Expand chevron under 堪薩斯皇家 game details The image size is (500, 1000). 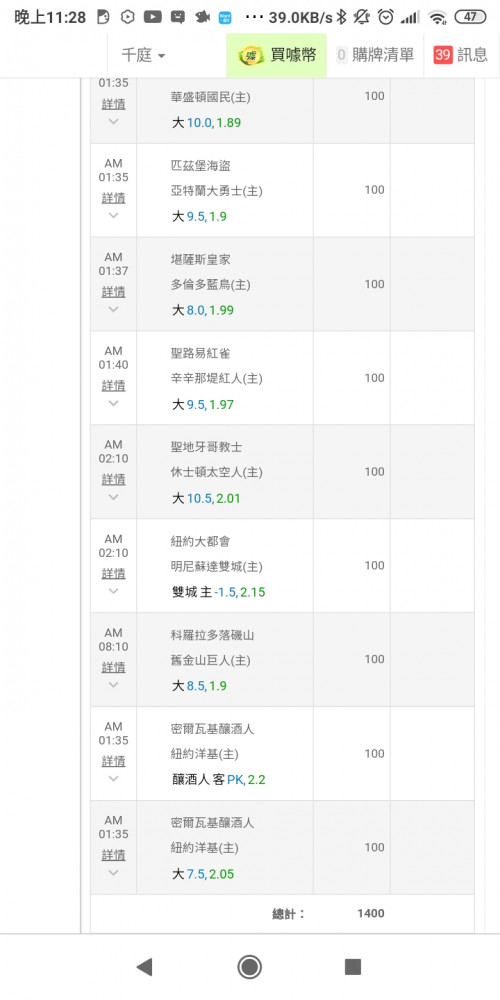pyautogui.click(x=114, y=309)
